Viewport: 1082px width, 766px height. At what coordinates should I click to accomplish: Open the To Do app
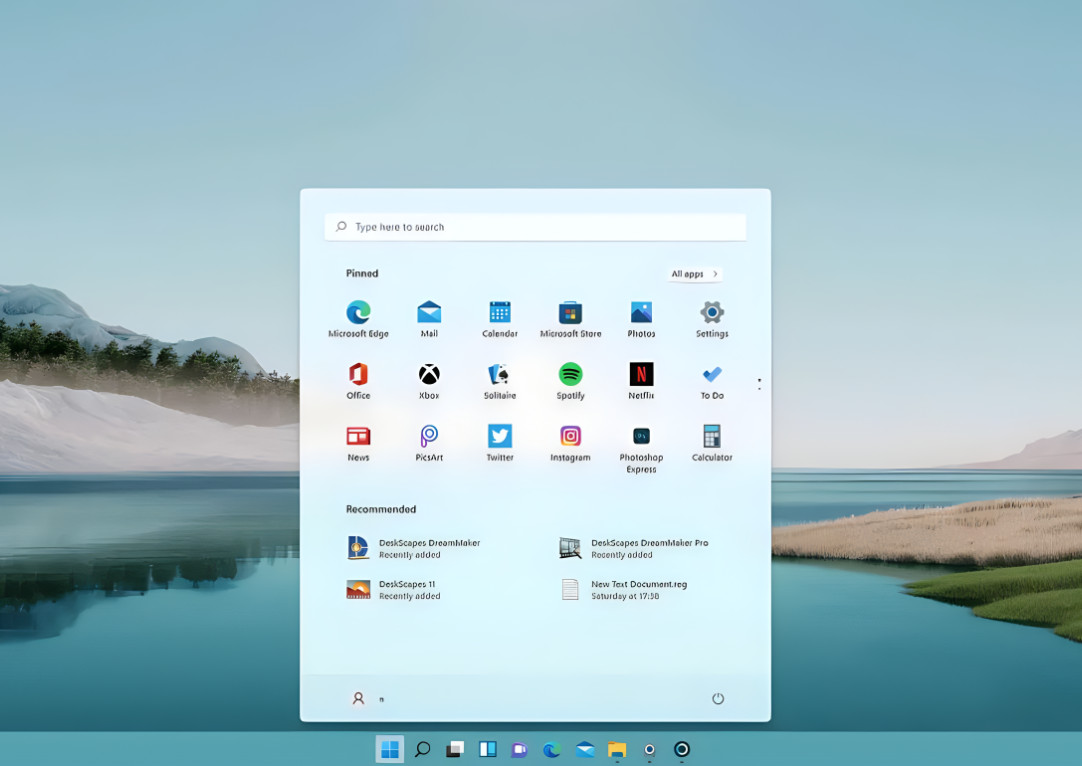click(x=712, y=375)
